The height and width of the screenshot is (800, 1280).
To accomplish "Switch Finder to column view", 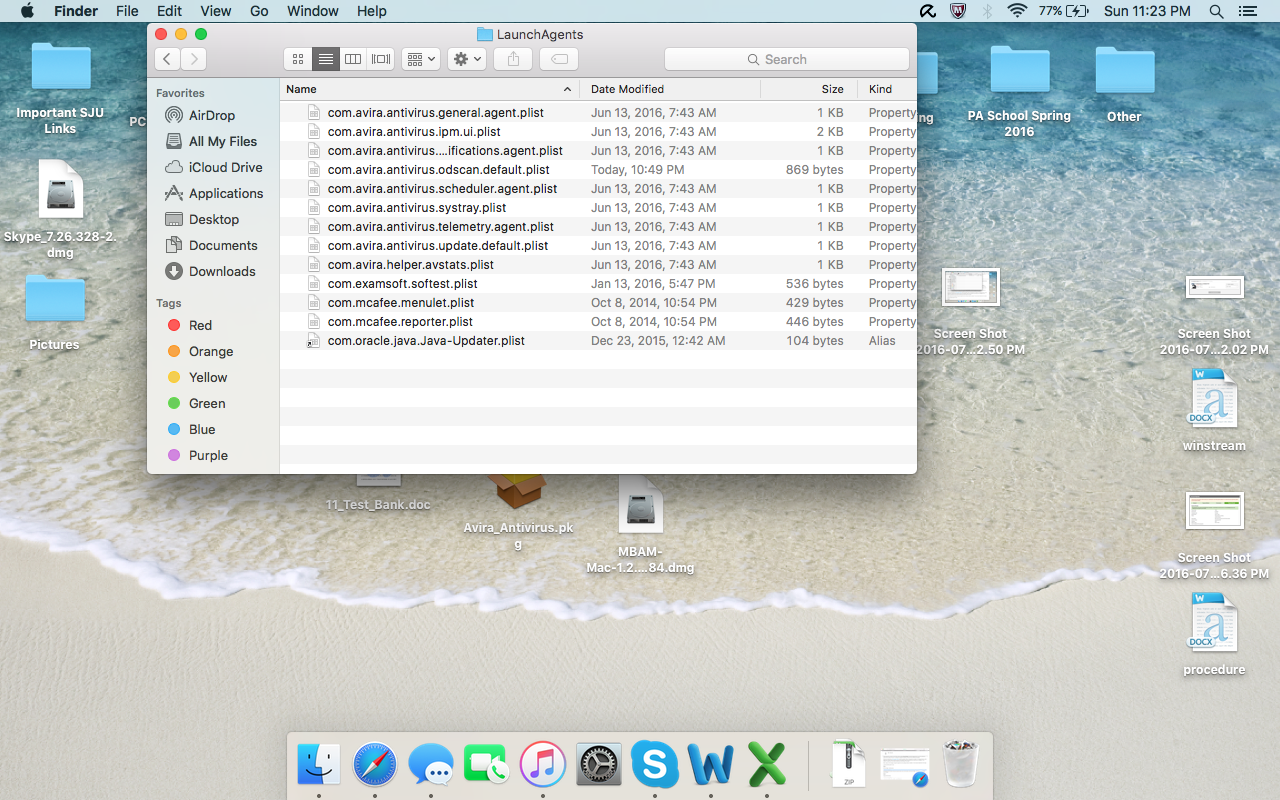I will (x=353, y=59).
